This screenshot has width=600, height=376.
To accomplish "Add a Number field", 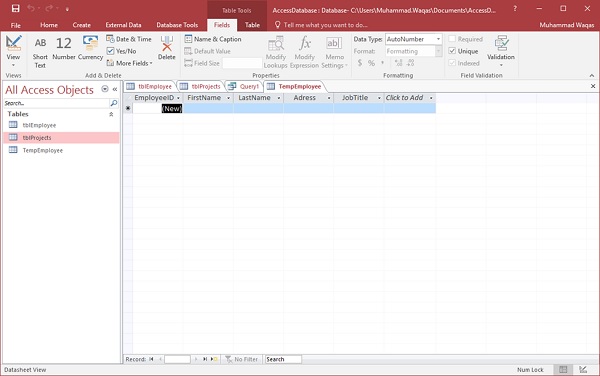I will [64, 49].
